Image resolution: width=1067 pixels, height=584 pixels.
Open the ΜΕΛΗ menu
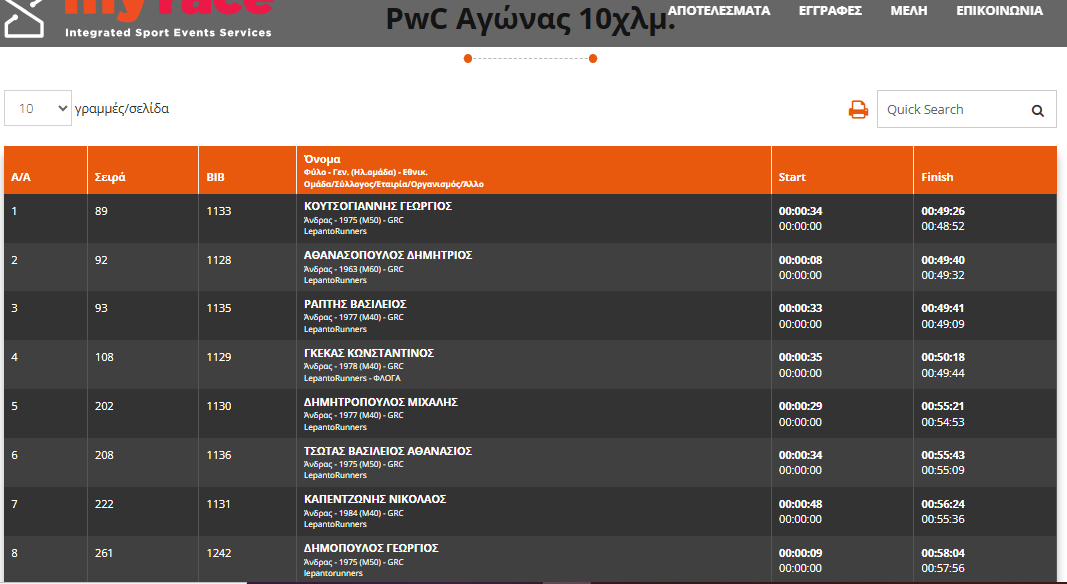coord(908,11)
